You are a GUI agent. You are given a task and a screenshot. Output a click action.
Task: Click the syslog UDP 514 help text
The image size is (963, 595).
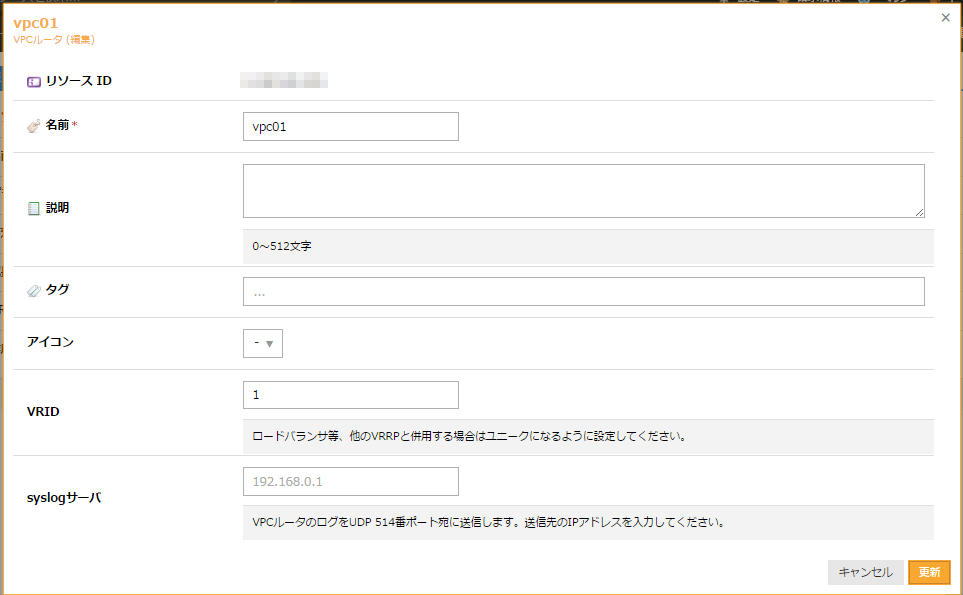click(x=488, y=522)
